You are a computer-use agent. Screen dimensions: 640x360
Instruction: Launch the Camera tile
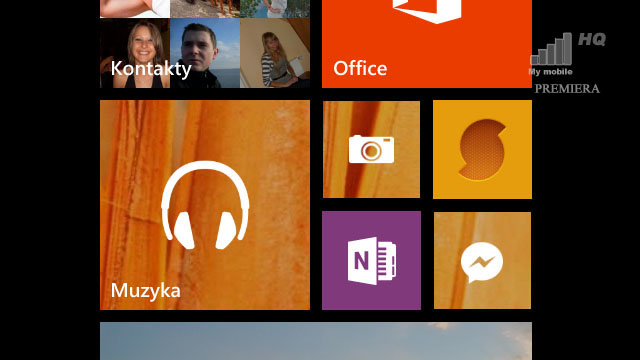371,149
